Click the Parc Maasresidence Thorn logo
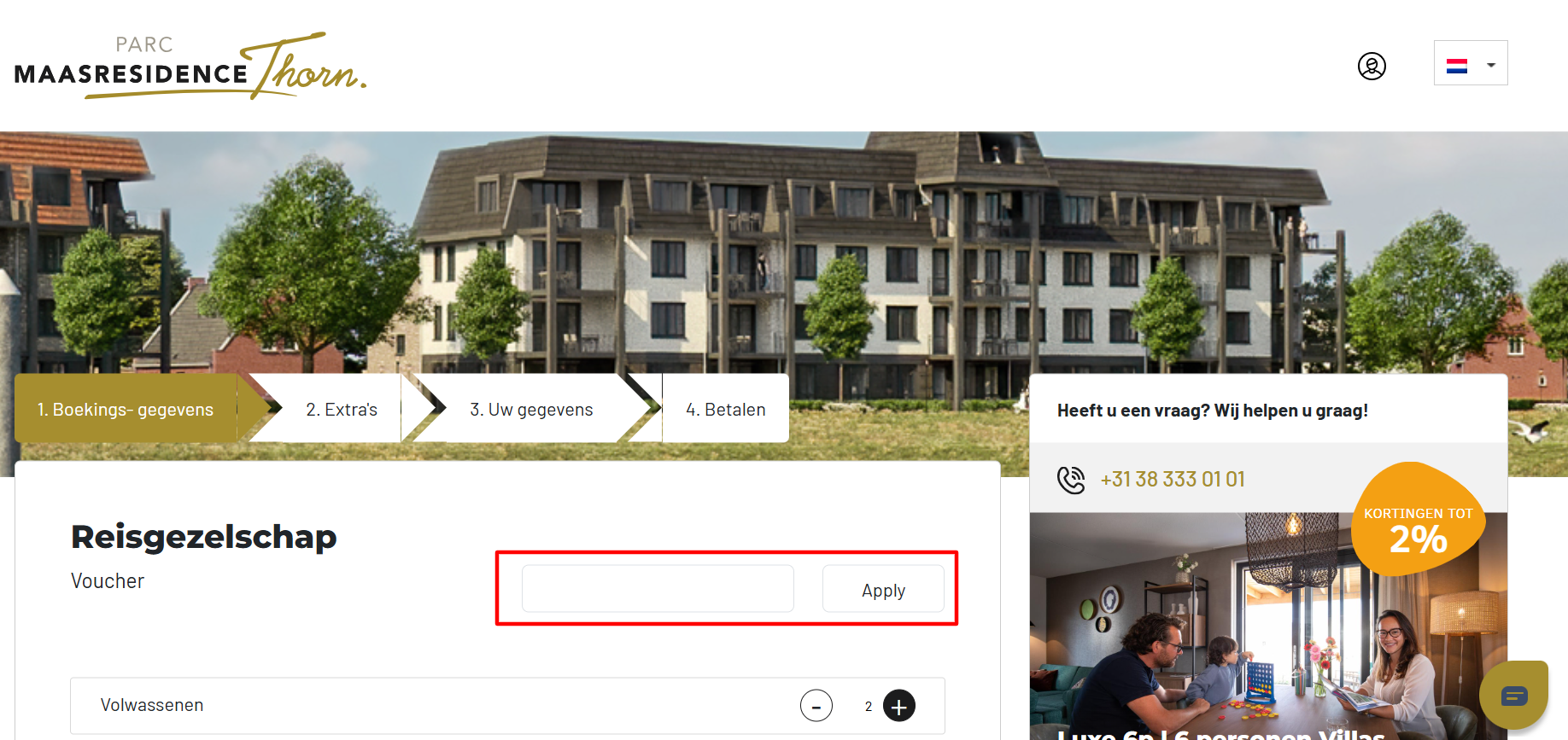The image size is (1568, 740). [x=190, y=66]
